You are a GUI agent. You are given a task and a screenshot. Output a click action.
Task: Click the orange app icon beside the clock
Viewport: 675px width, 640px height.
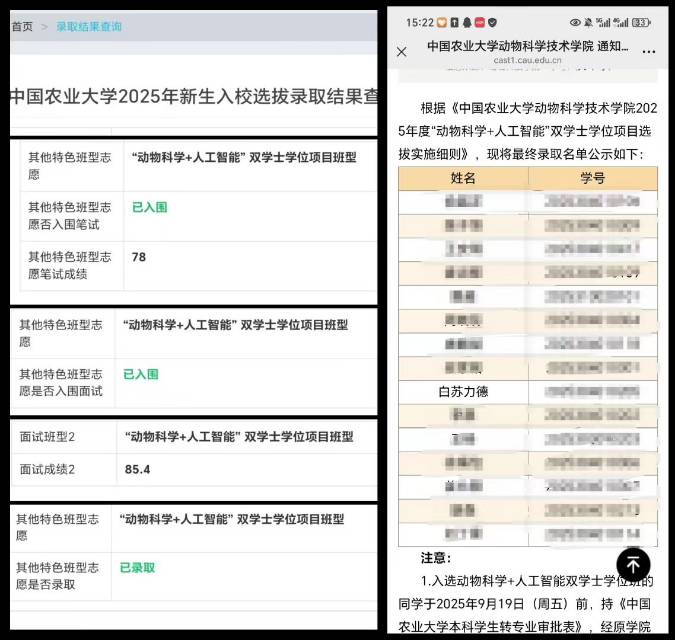coord(442,22)
